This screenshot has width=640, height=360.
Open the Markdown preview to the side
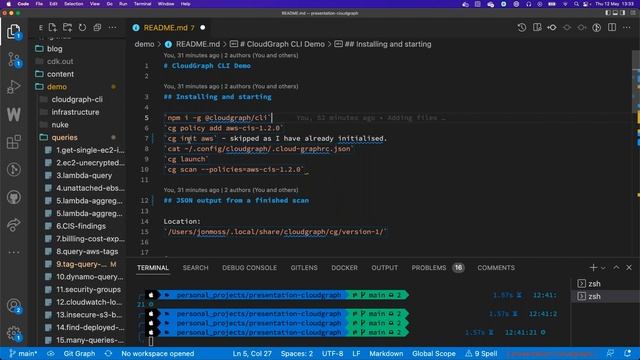[x=537, y=27]
